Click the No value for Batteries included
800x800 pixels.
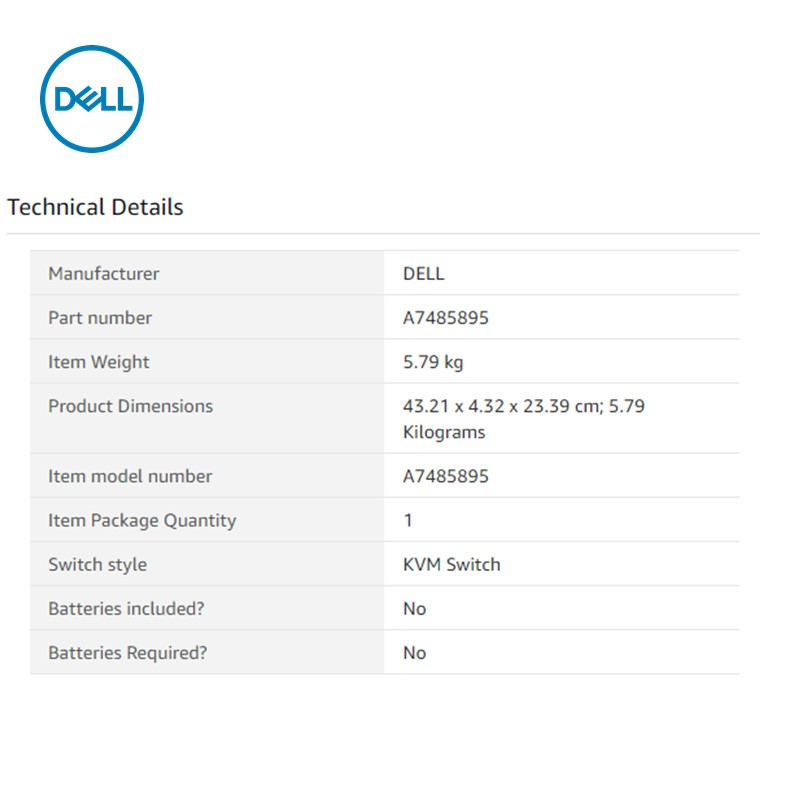pyautogui.click(x=414, y=608)
